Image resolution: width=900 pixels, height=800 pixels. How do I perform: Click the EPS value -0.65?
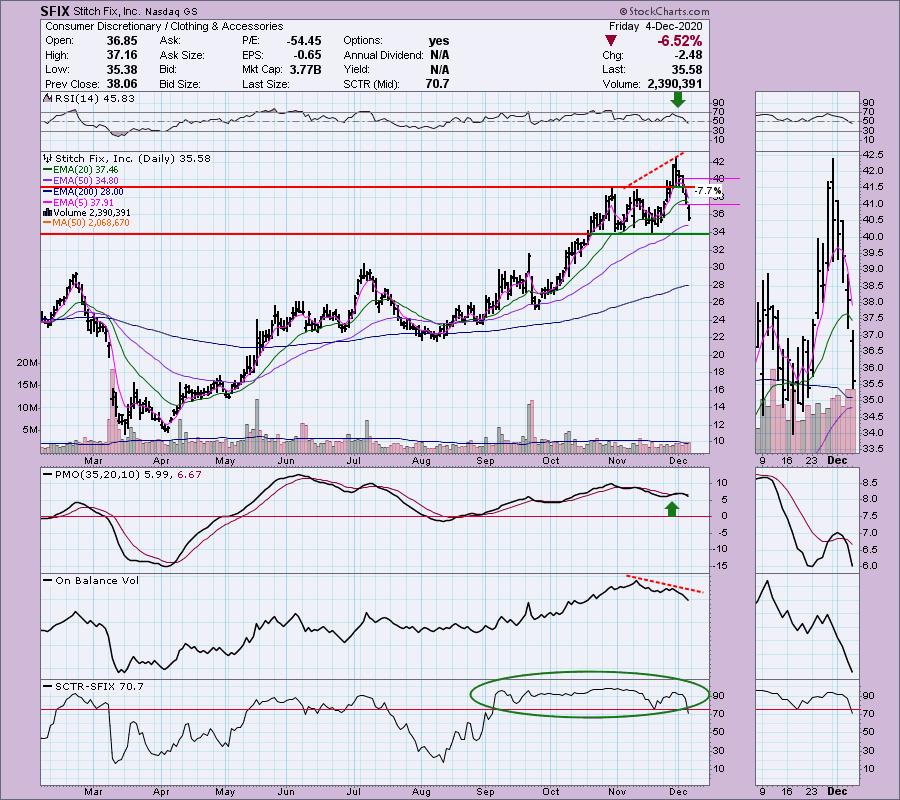pos(309,55)
